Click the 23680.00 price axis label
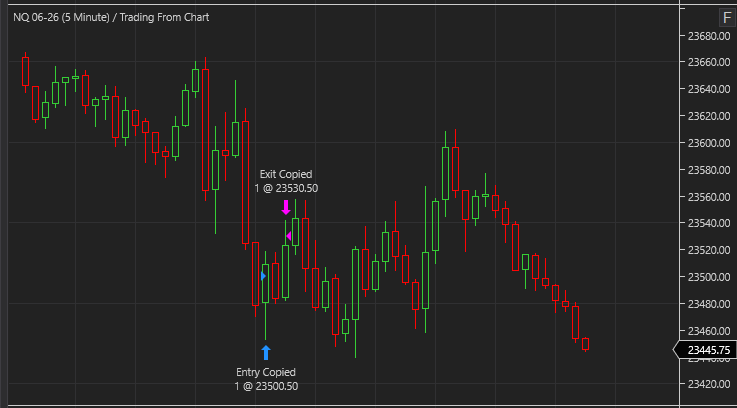The width and height of the screenshot is (737, 408). [x=708, y=36]
